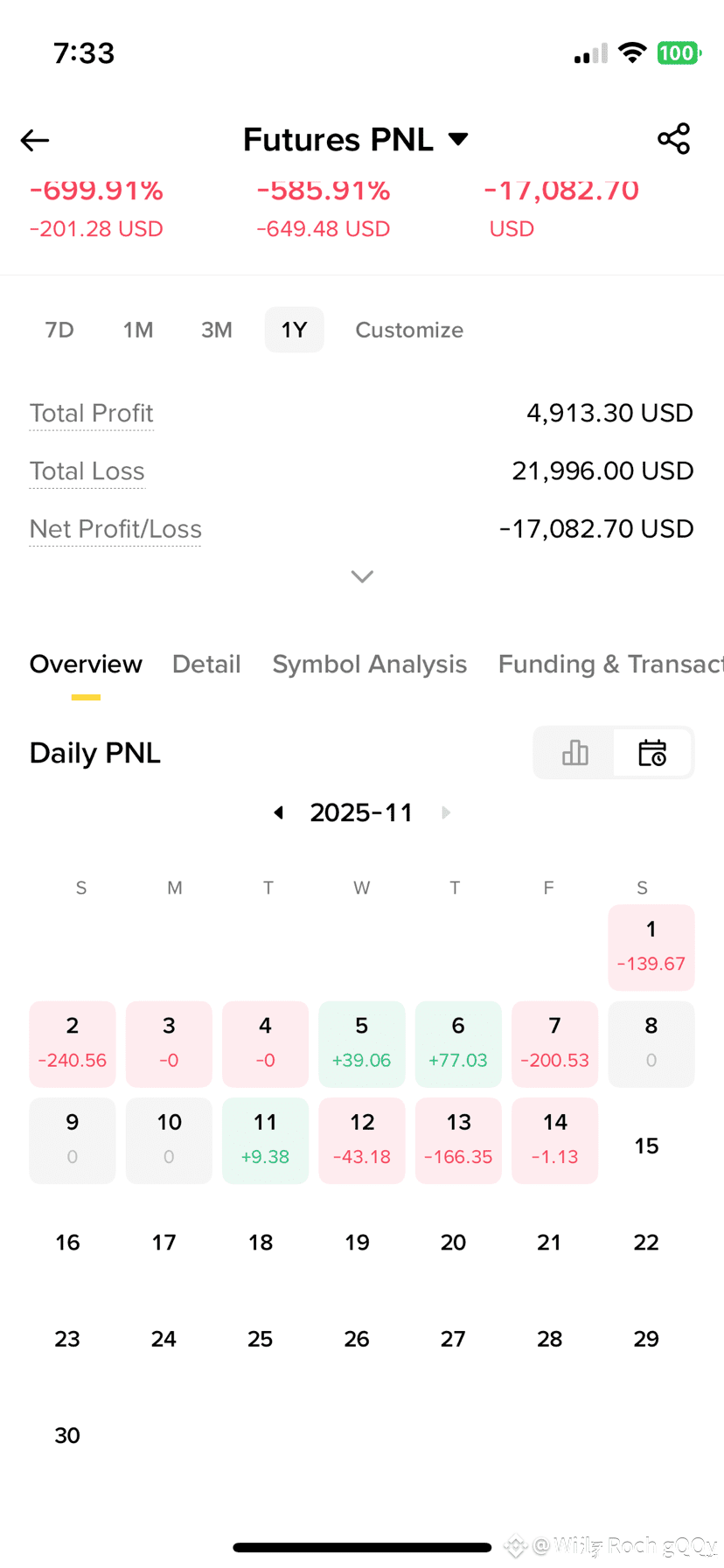This screenshot has height=1568, width=724.
Task: Select the 1M time range
Action: tap(138, 330)
